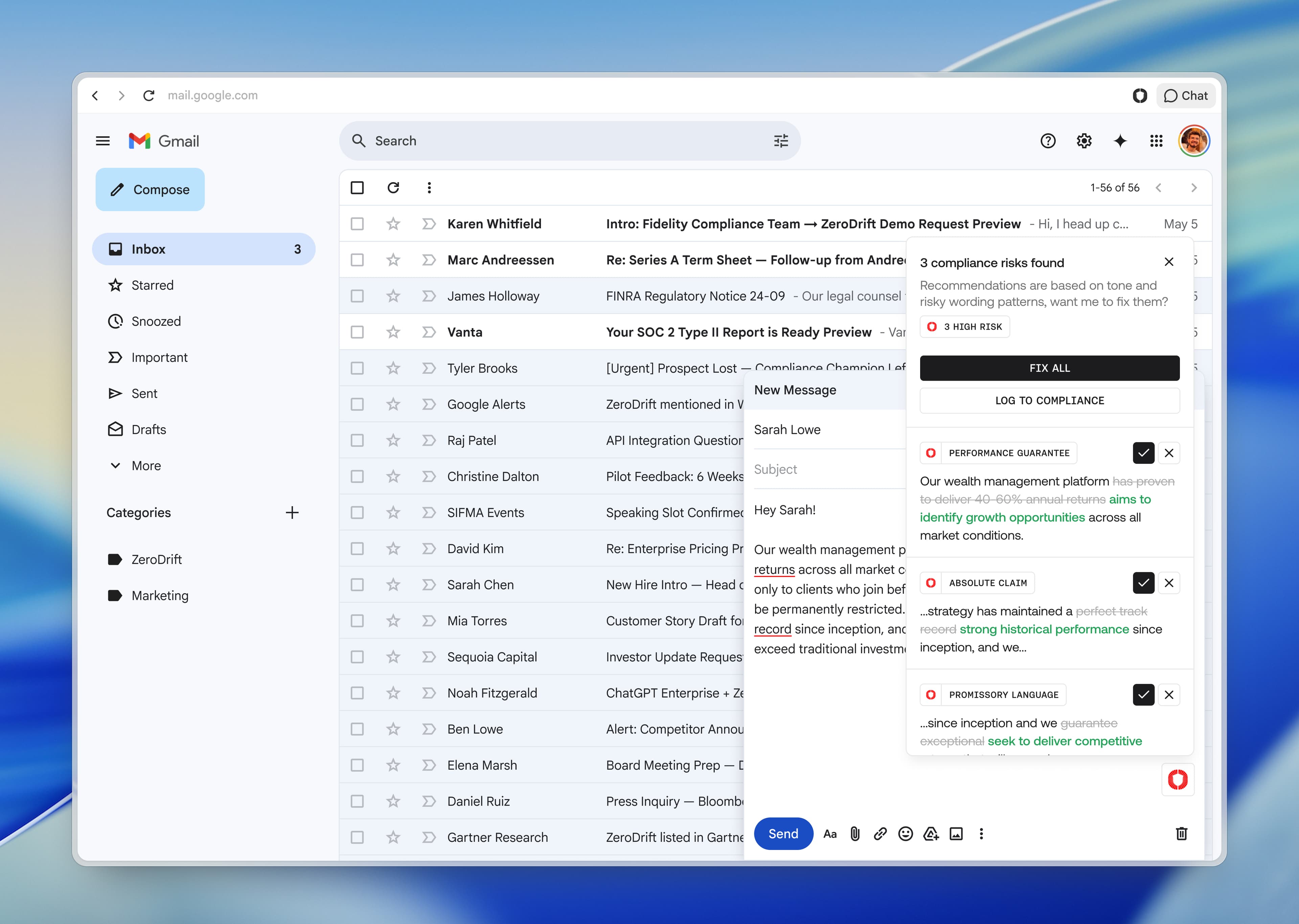Show search options filter icon

coord(781,140)
